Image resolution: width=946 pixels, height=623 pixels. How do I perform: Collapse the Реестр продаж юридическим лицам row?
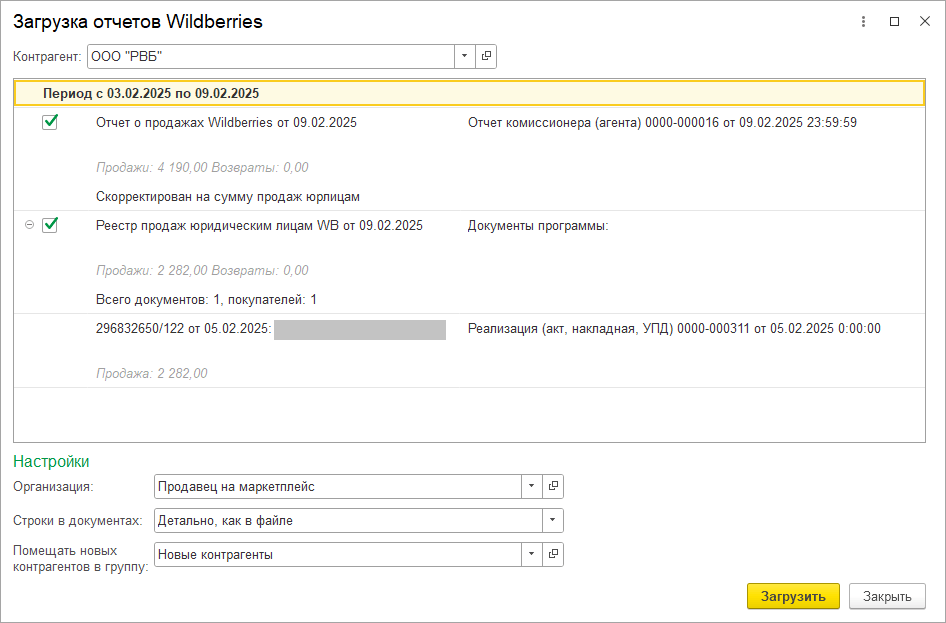pos(29,225)
